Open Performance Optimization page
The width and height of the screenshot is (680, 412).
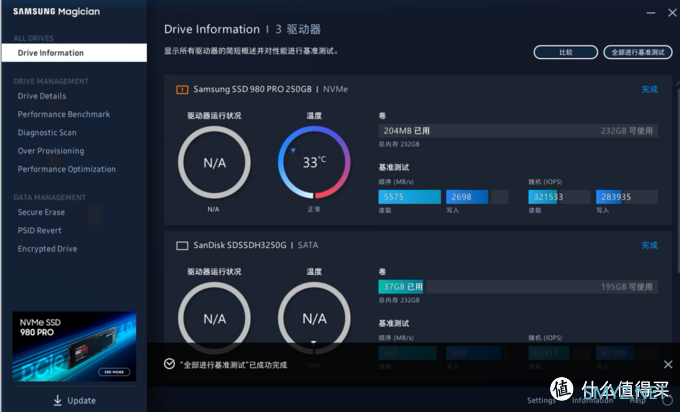point(66,169)
